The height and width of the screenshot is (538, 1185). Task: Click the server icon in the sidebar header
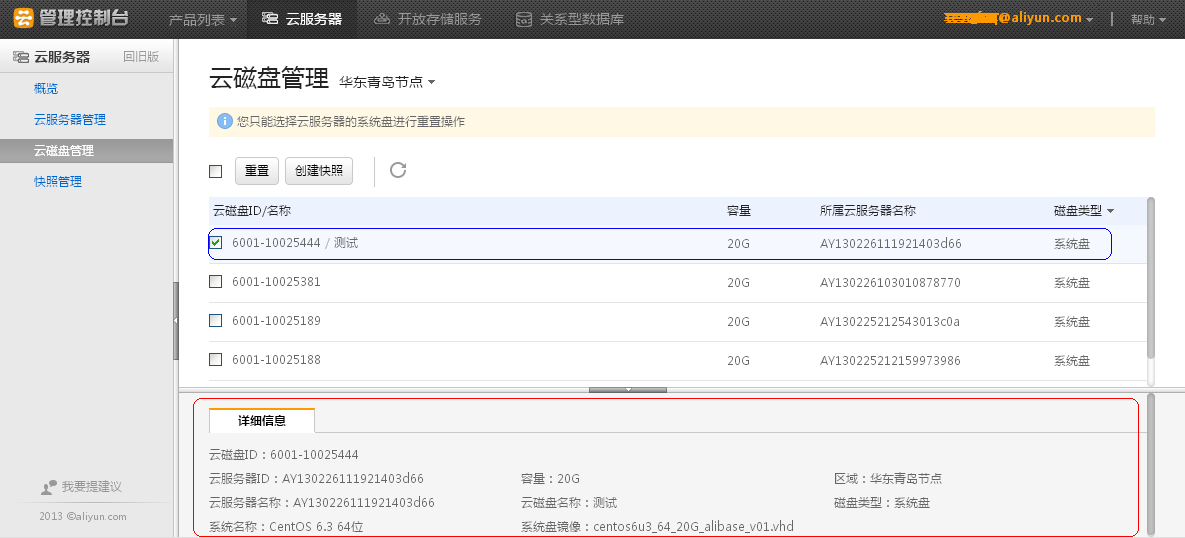point(20,57)
